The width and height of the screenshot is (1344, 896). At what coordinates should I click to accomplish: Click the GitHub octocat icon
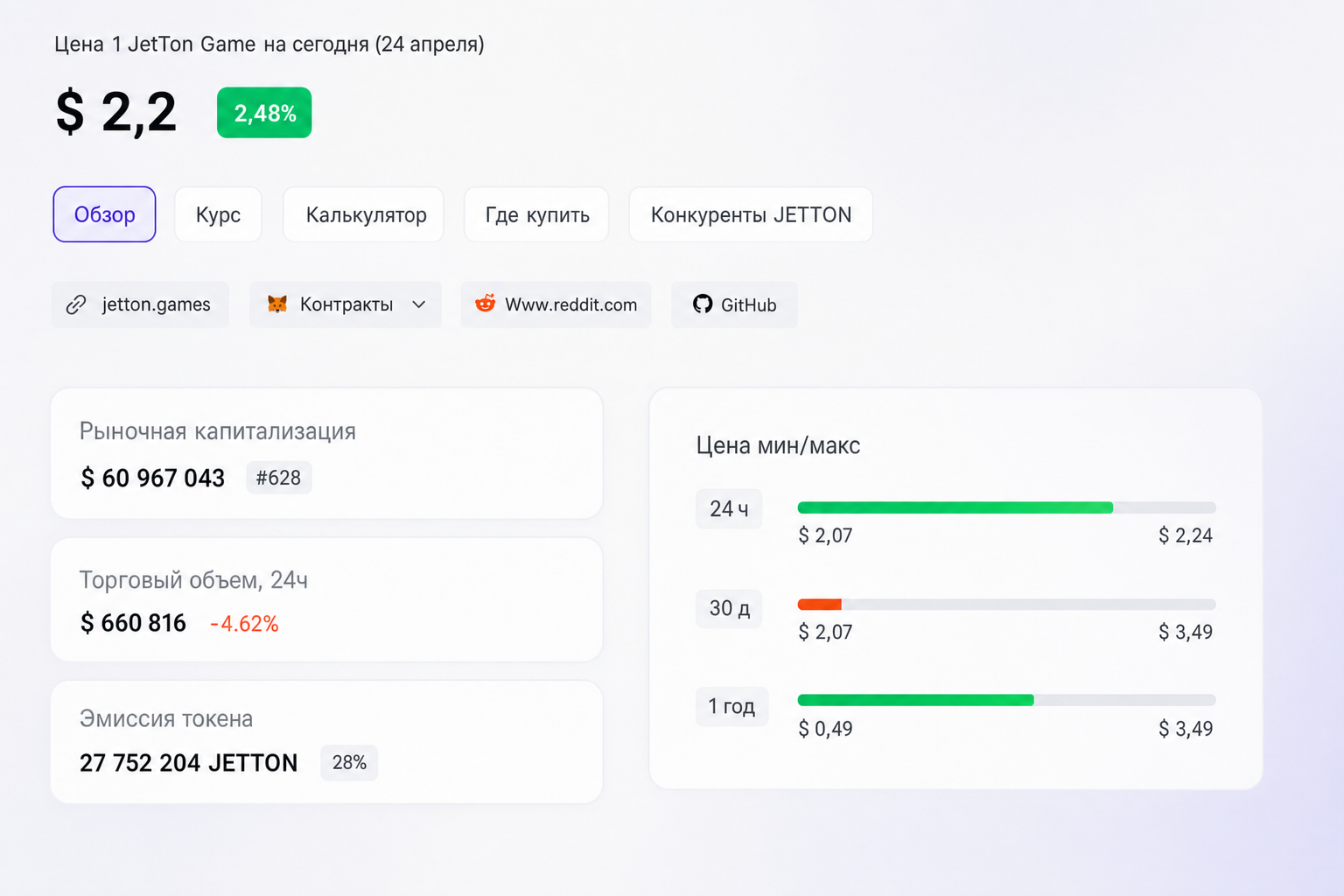(x=703, y=304)
